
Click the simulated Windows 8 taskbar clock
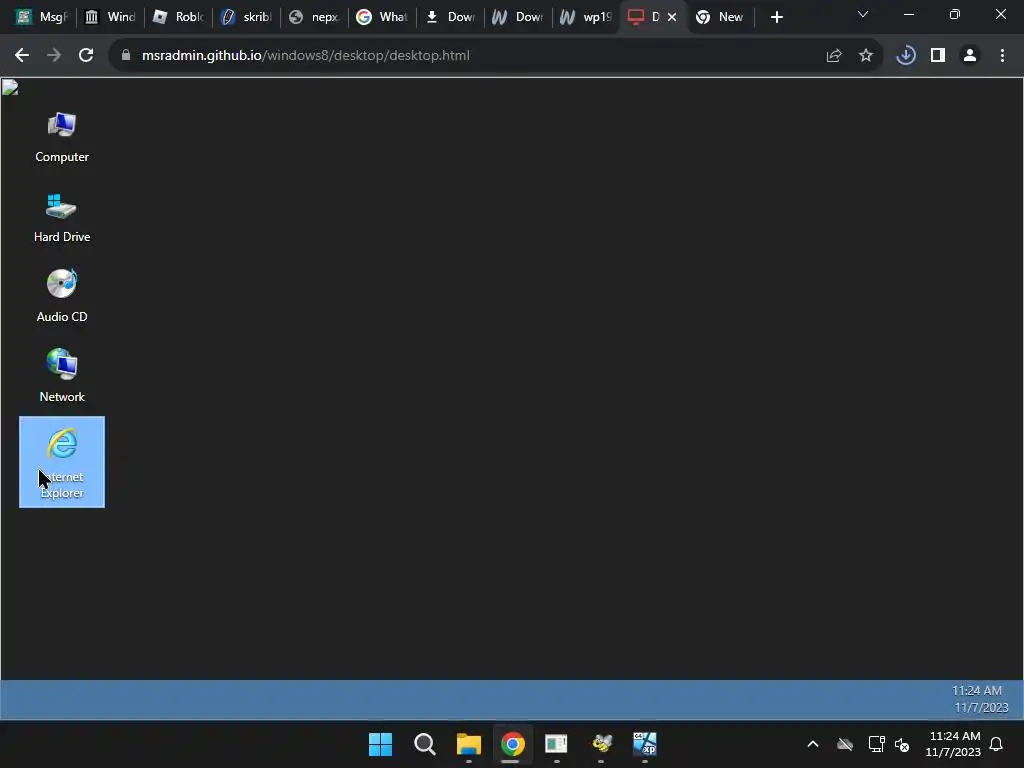coord(980,699)
